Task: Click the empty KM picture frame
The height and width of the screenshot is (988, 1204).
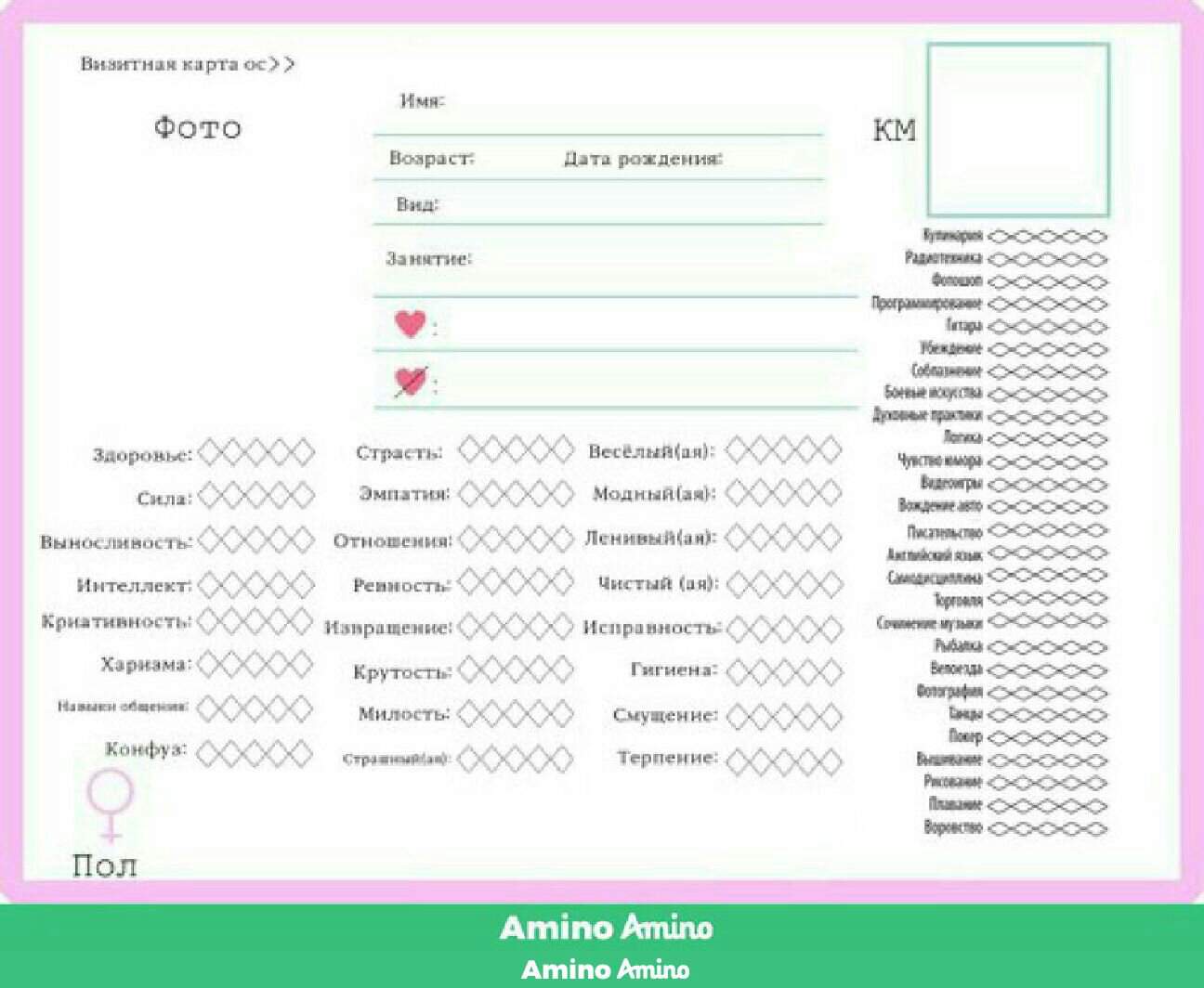Action: pyautogui.click(x=1018, y=129)
